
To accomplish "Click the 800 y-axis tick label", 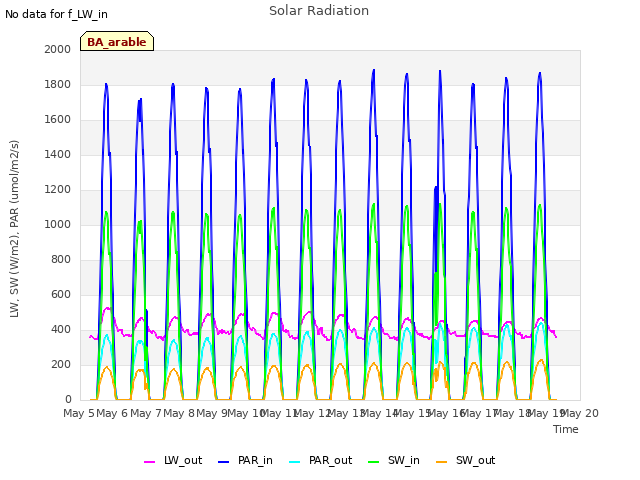I will pos(61,260).
